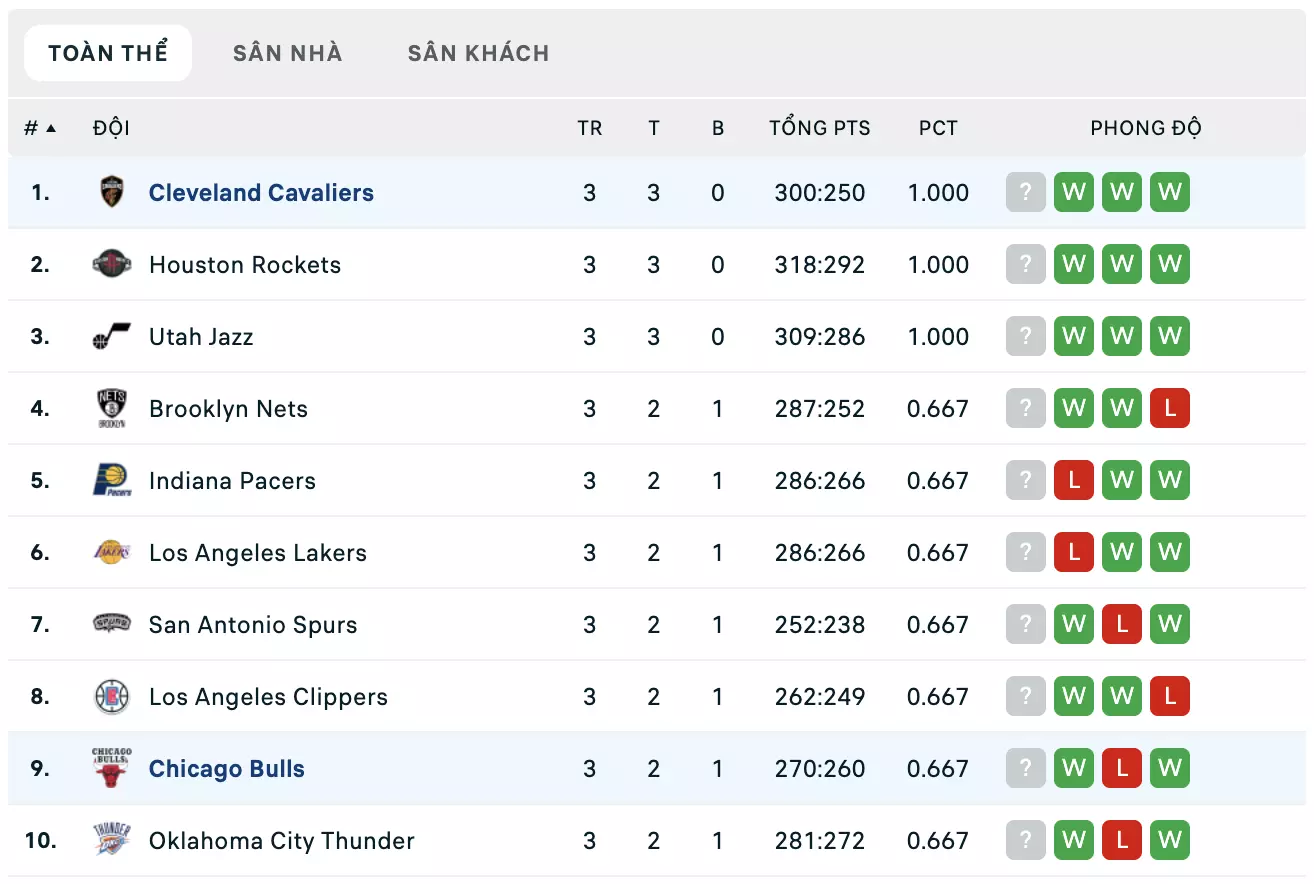Click the Los Angeles Lakers logo

click(111, 552)
